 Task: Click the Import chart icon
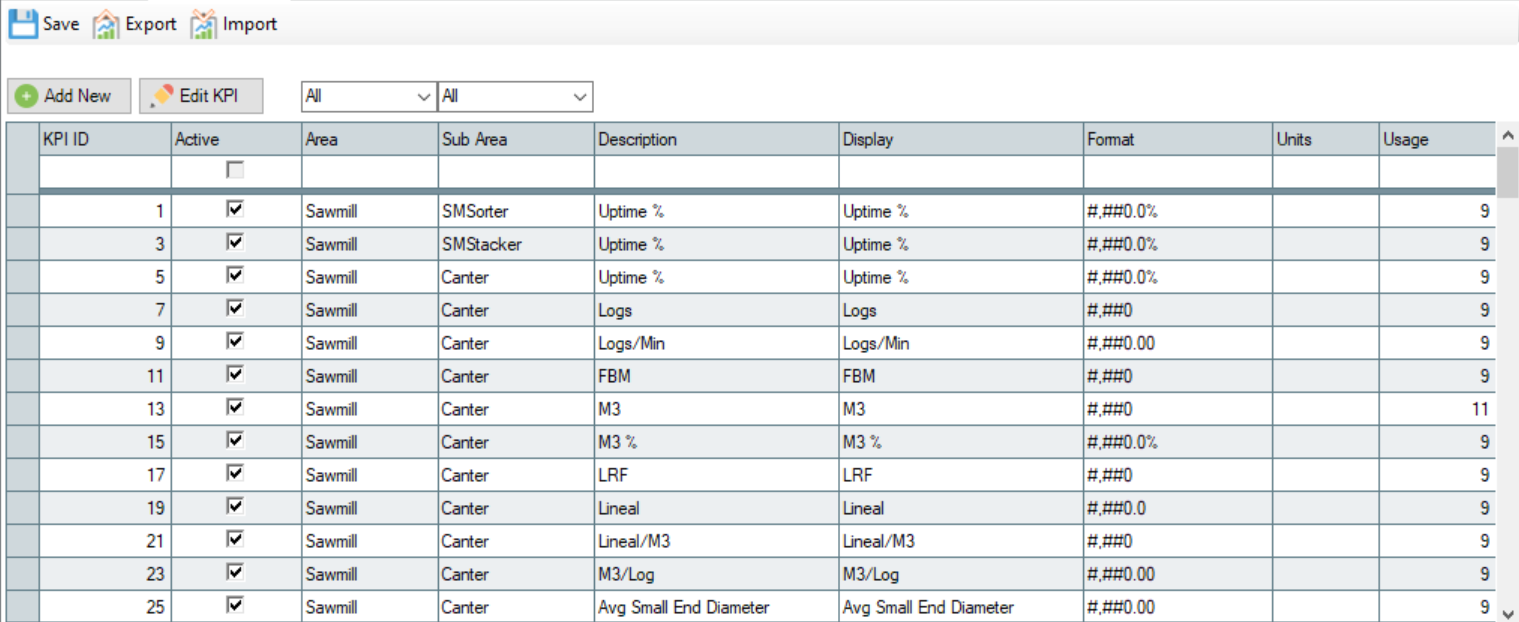click(203, 24)
